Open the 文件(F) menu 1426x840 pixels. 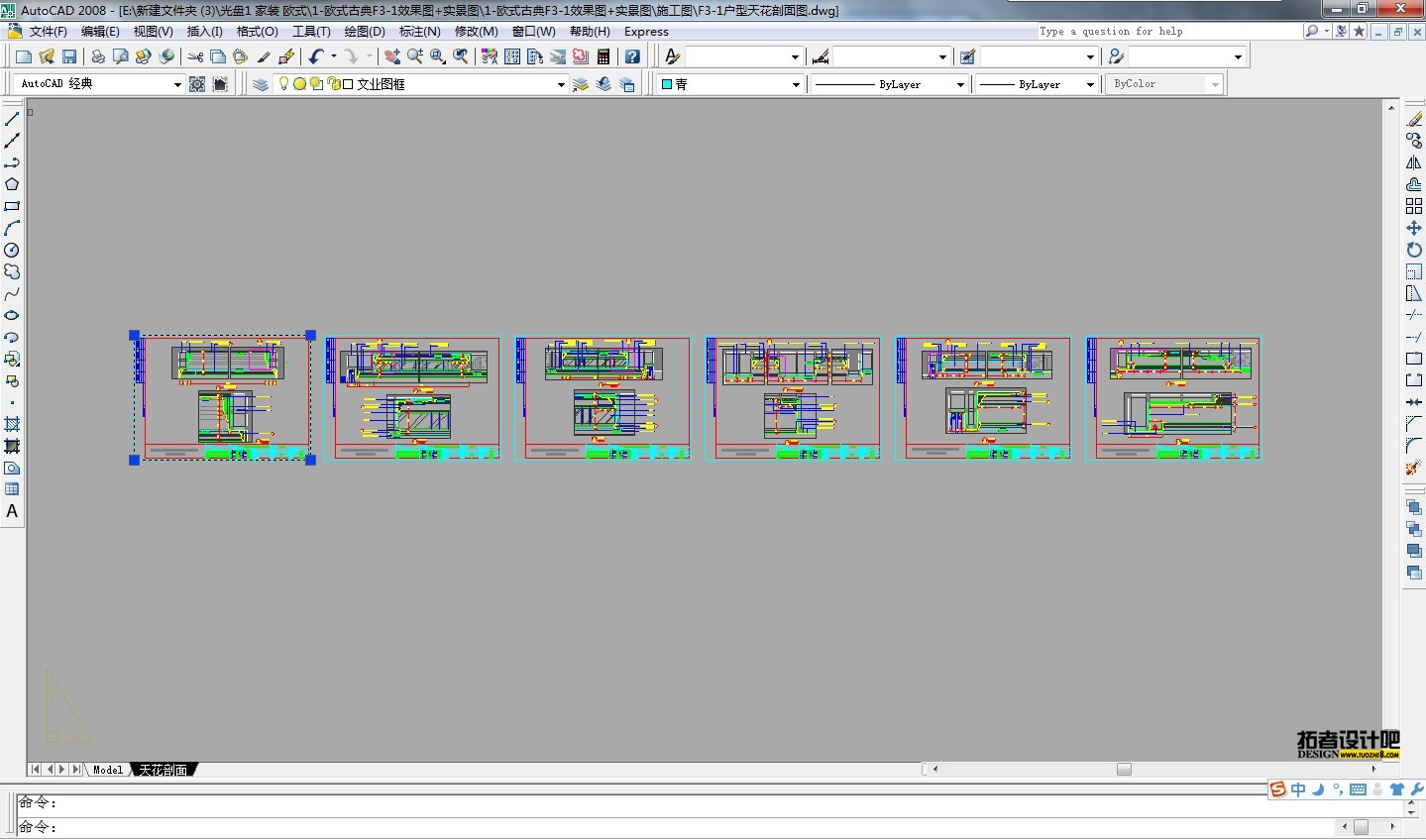(48, 32)
